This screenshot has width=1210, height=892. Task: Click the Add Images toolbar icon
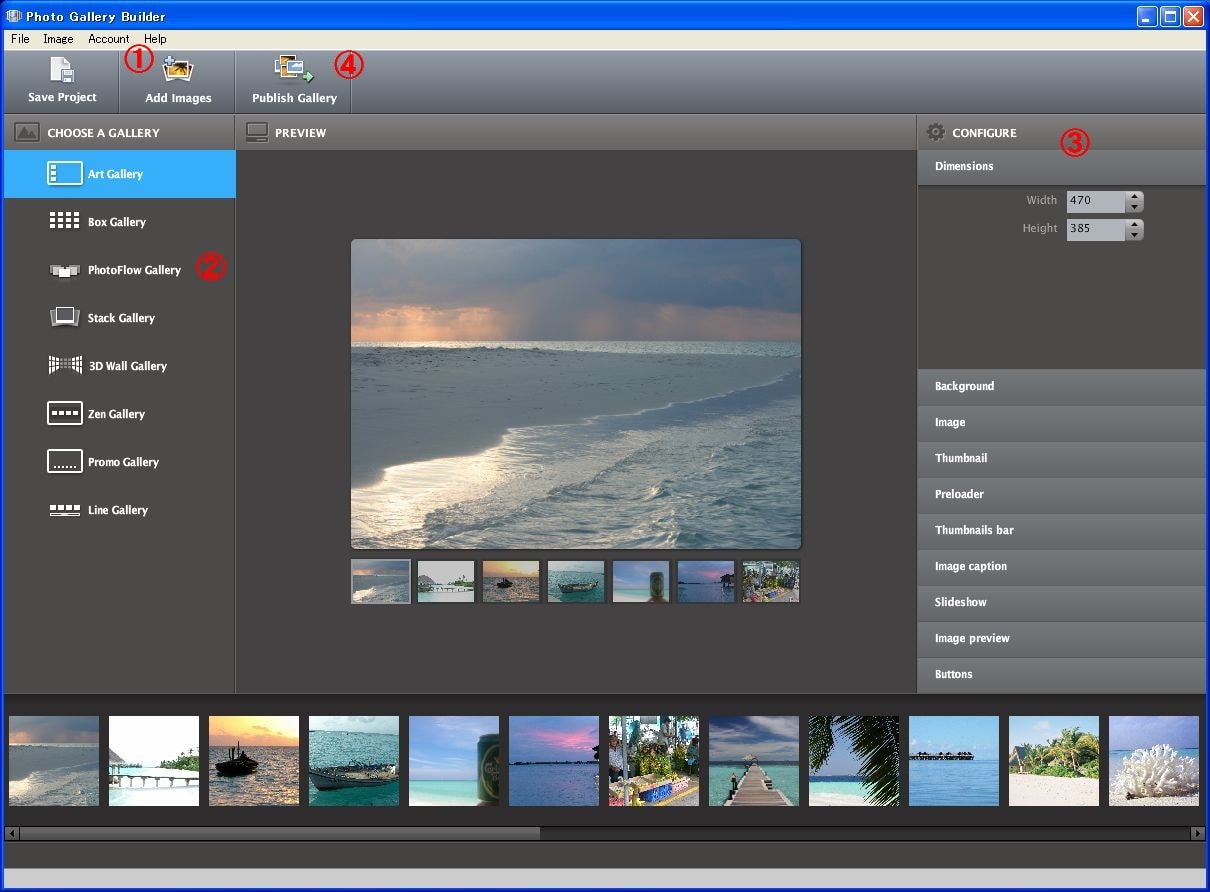pos(178,70)
